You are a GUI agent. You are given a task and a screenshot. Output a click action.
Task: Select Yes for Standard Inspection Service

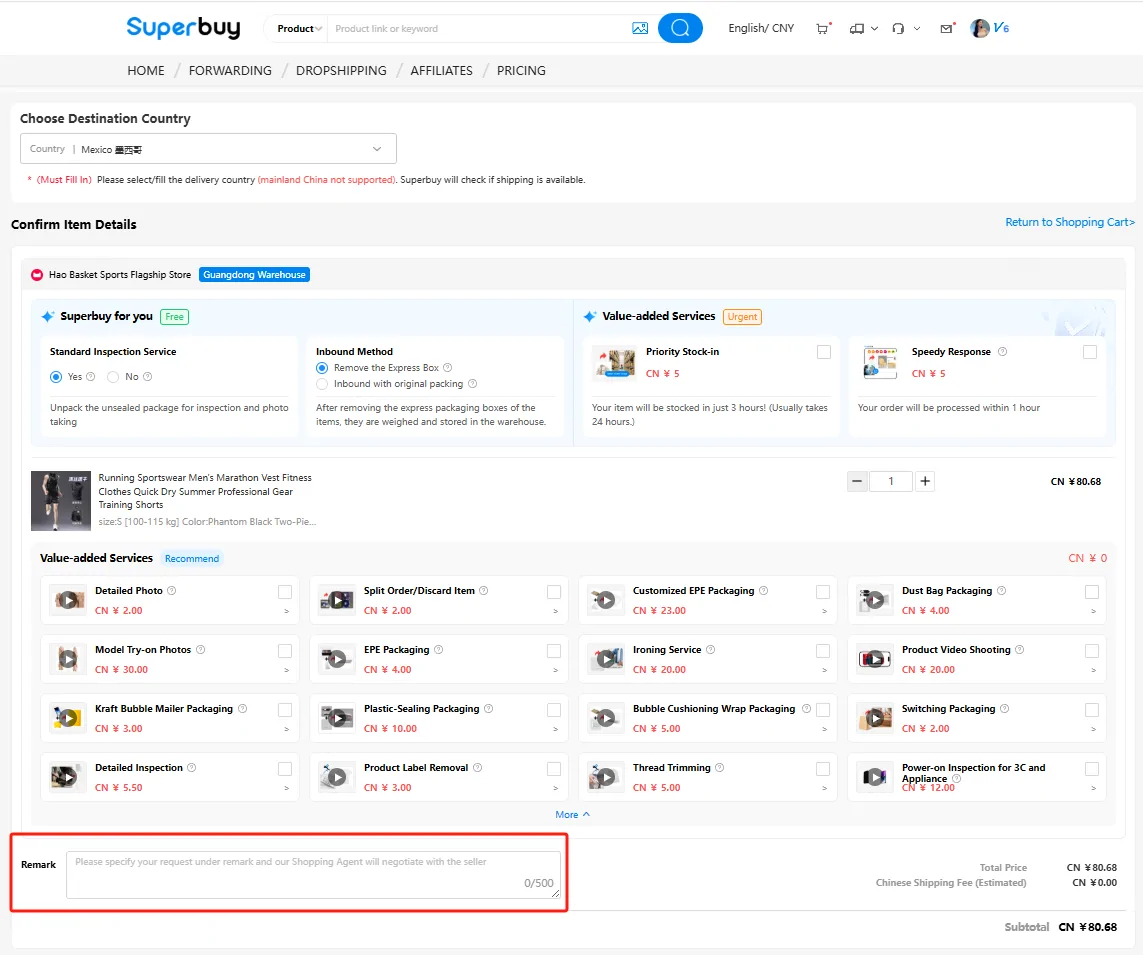coord(56,377)
